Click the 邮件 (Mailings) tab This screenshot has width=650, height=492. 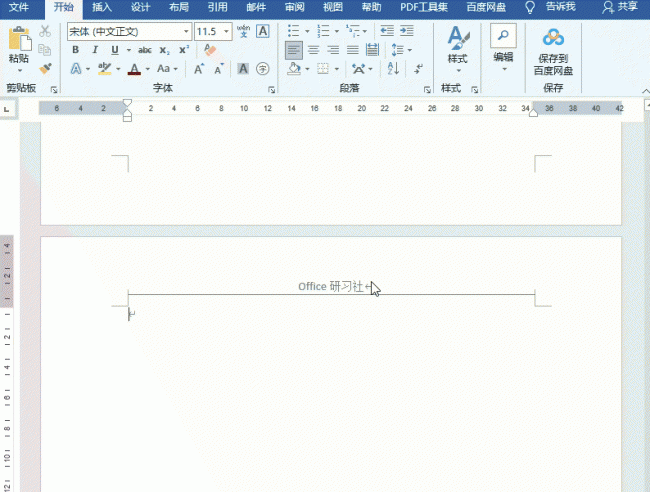pos(256,7)
